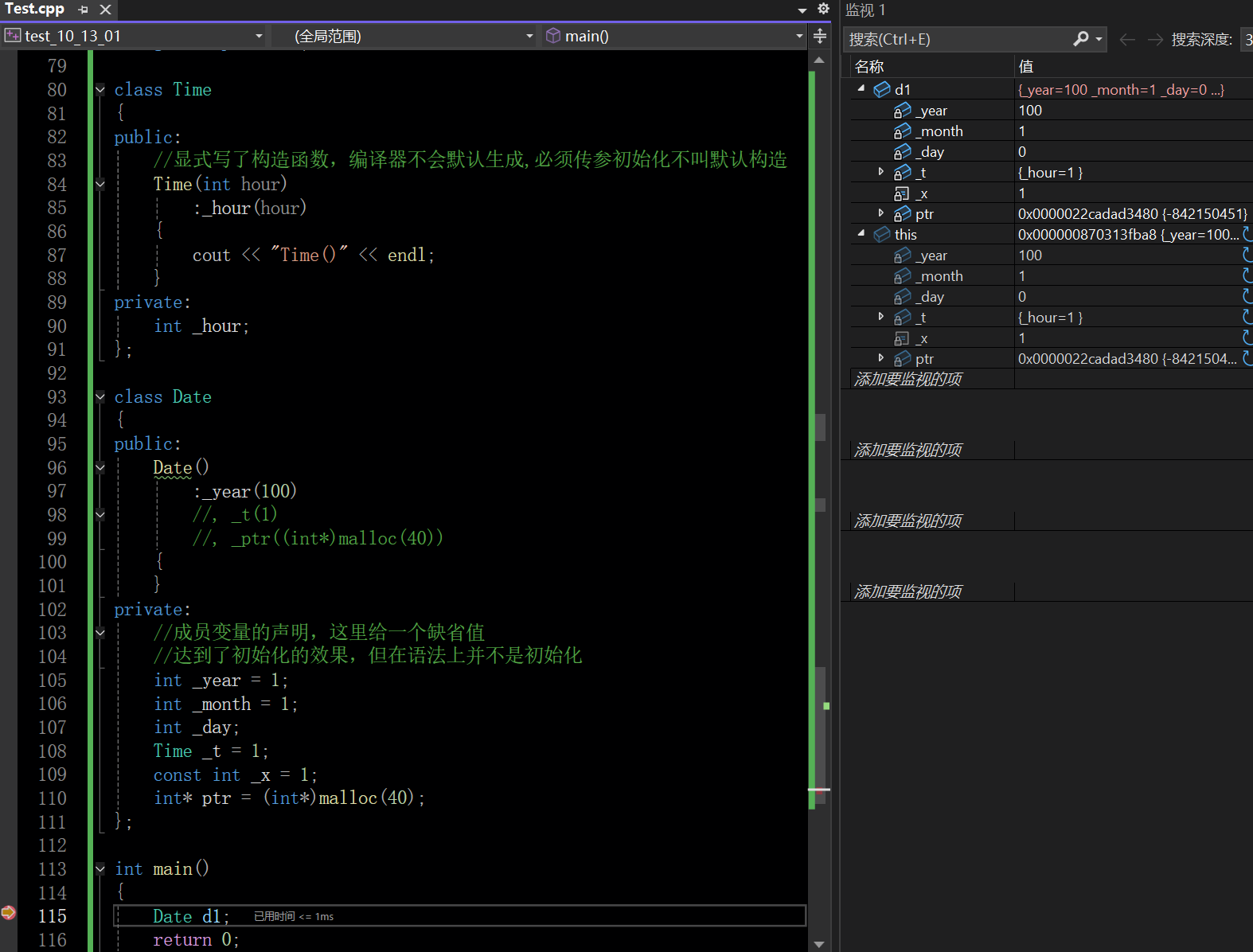Screen dimensions: 1253x952
Task: Click the breakpoint marker on line 115
Action: (9, 912)
